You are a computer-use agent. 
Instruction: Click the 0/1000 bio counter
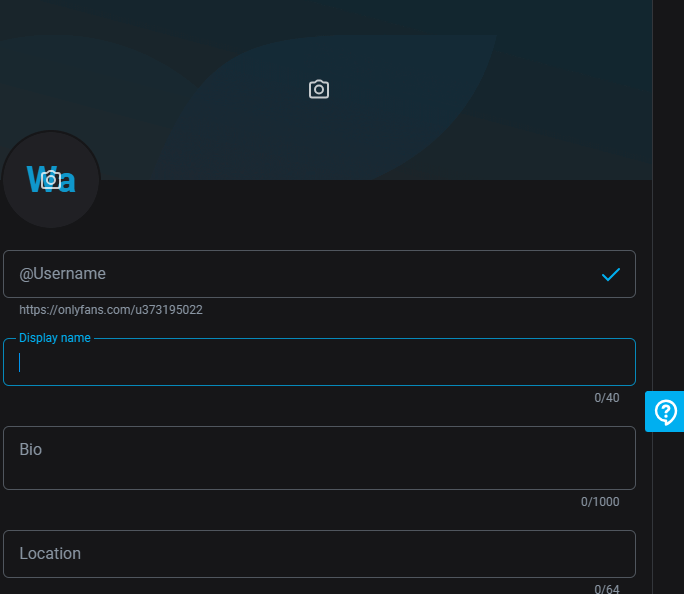coord(600,502)
